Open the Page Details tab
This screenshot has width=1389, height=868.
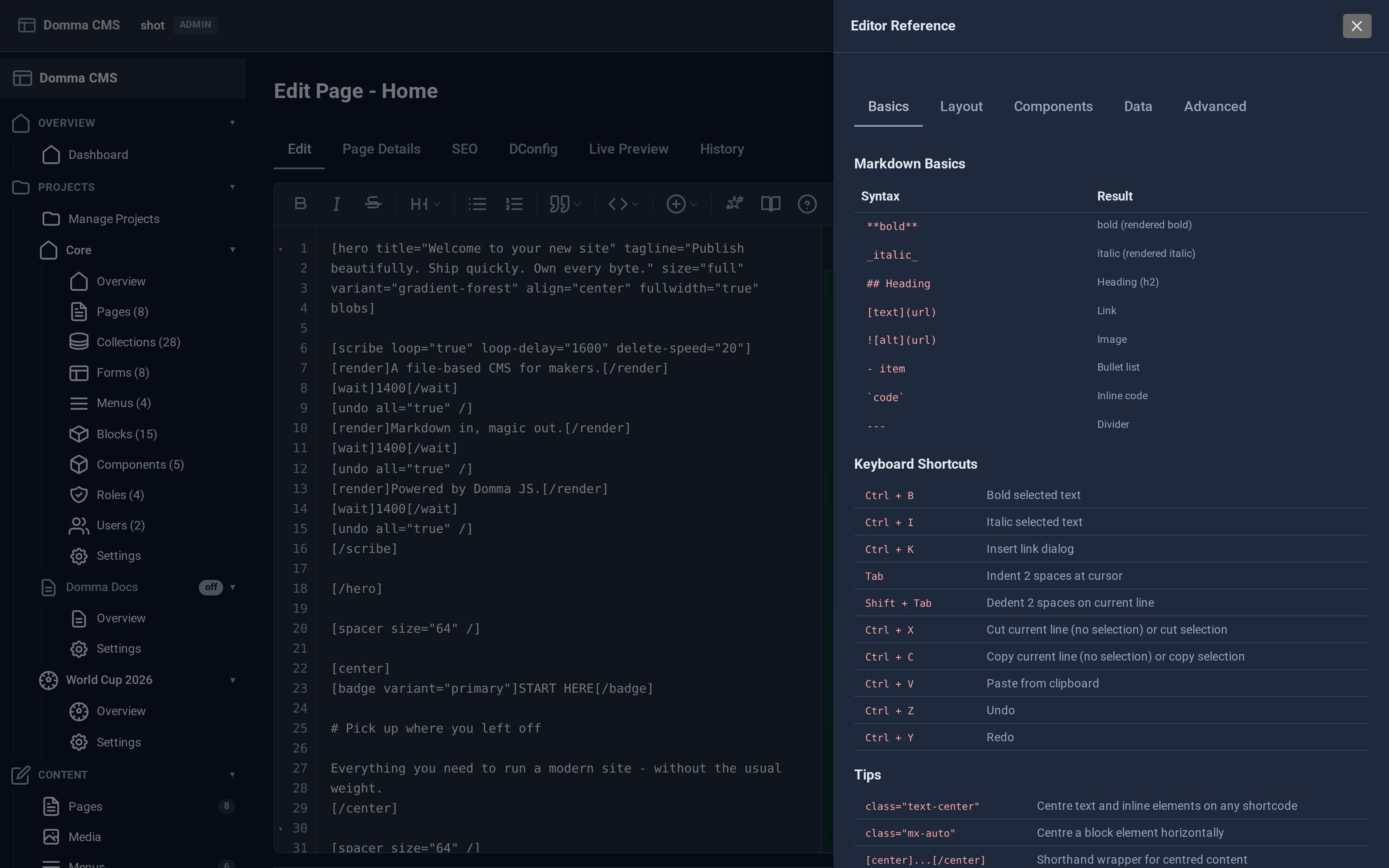(x=381, y=149)
